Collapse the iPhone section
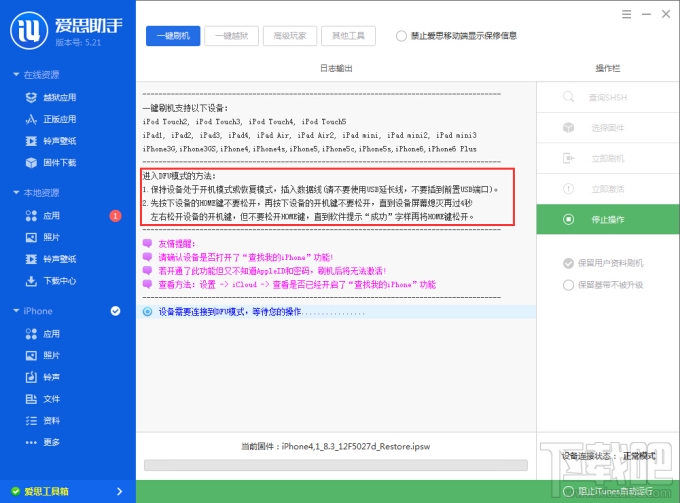This screenshot has height=503, width=680. tap(16, 311)
